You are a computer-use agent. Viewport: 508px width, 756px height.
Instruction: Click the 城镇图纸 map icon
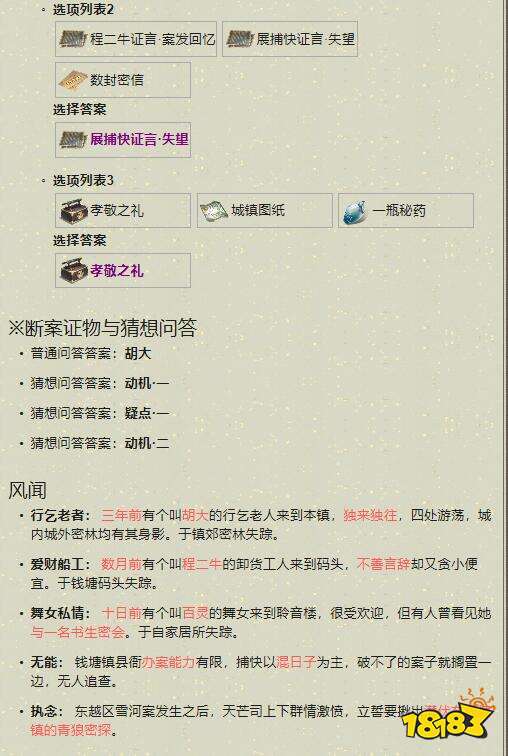(214, 211)
